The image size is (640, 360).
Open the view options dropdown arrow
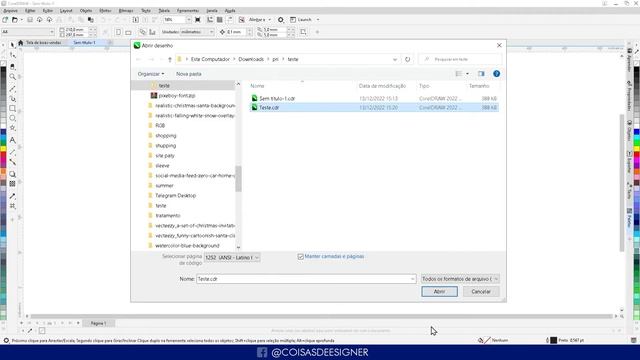(x=467, y=74)
